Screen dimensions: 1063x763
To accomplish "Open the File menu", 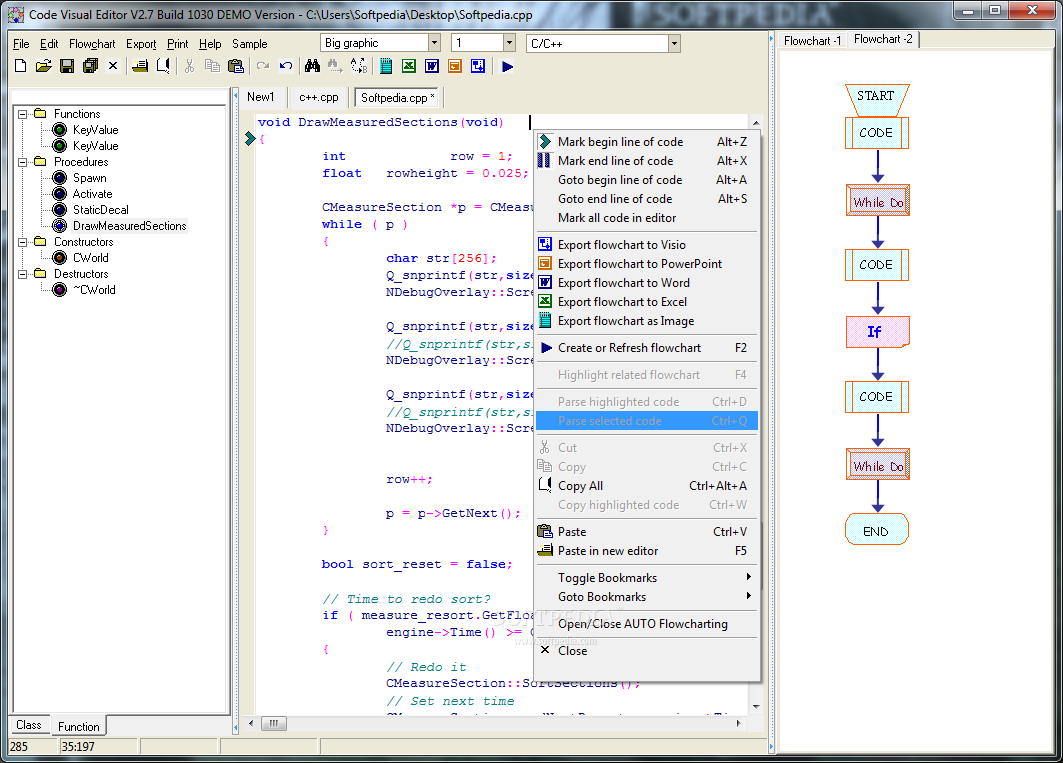I will [x=21, y=43].
